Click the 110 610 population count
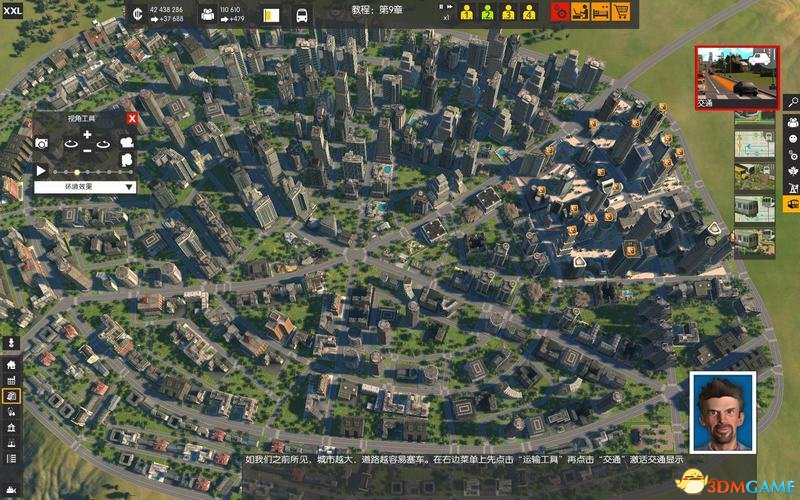Image resolution: width=800 pixels, height=500 pixels. pyautogui.click(x=230, y=9)
